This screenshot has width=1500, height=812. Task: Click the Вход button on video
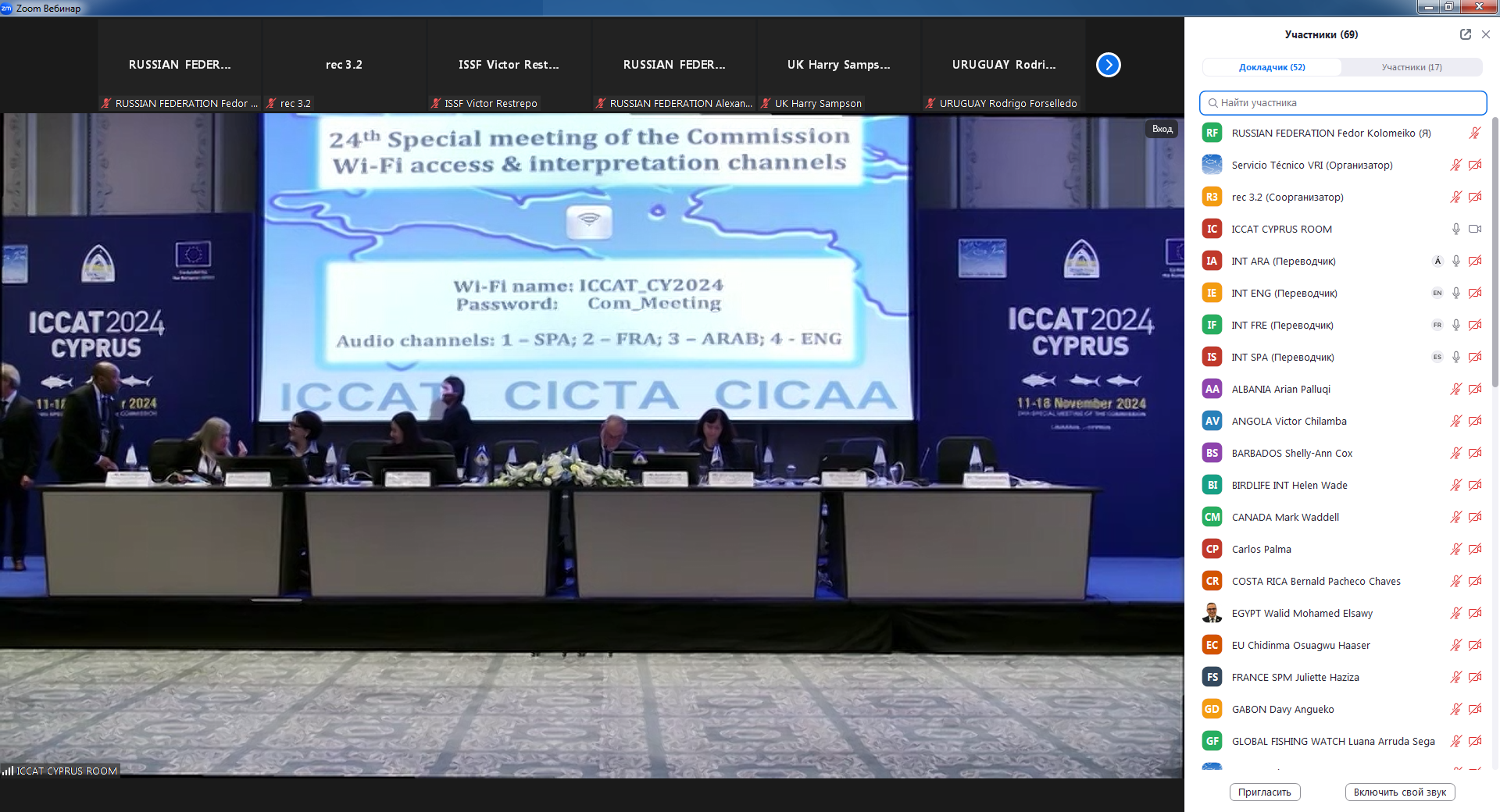pyautogui.click(x=1162, y=129)
